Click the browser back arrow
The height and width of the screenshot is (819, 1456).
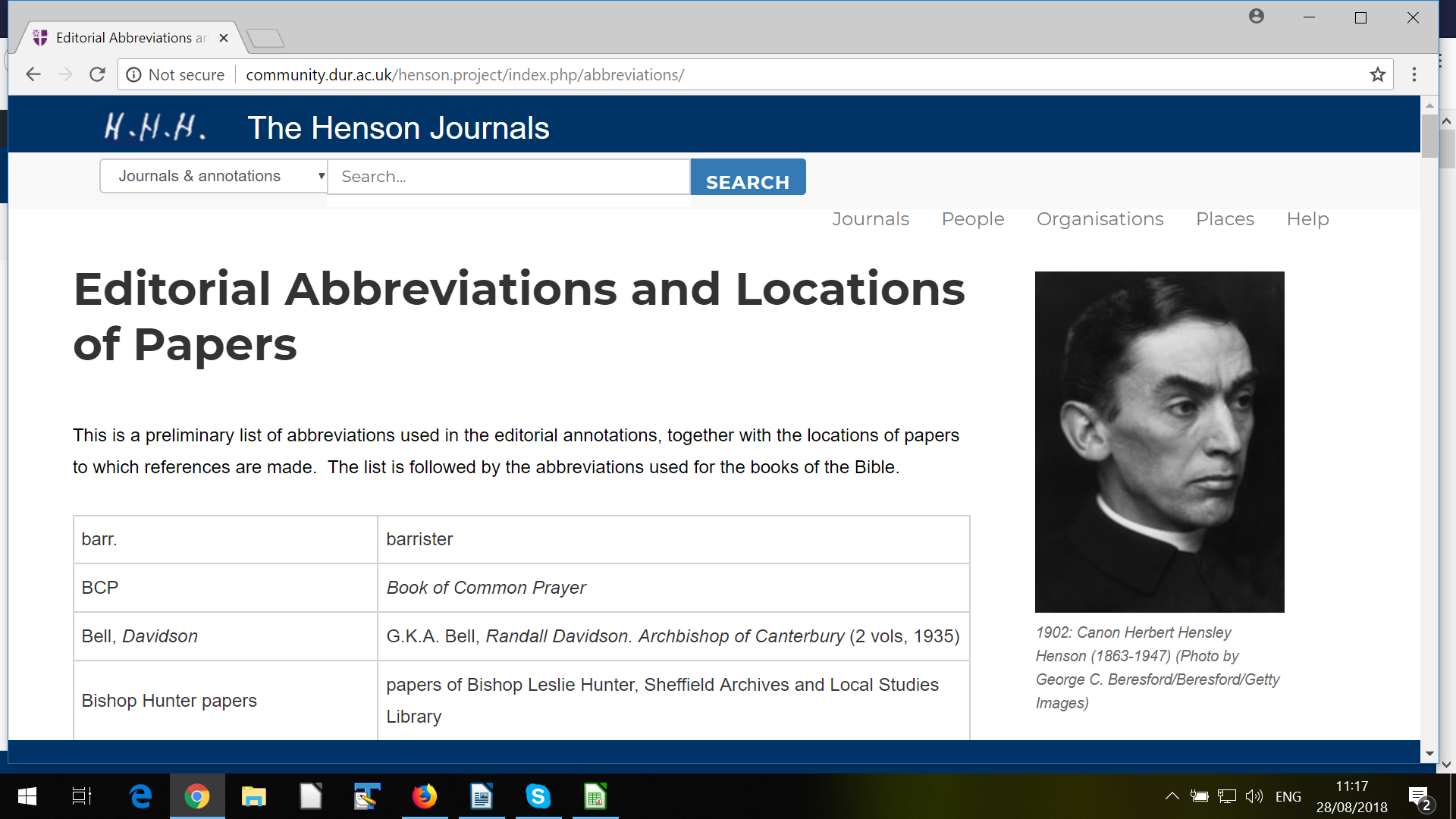33,74
